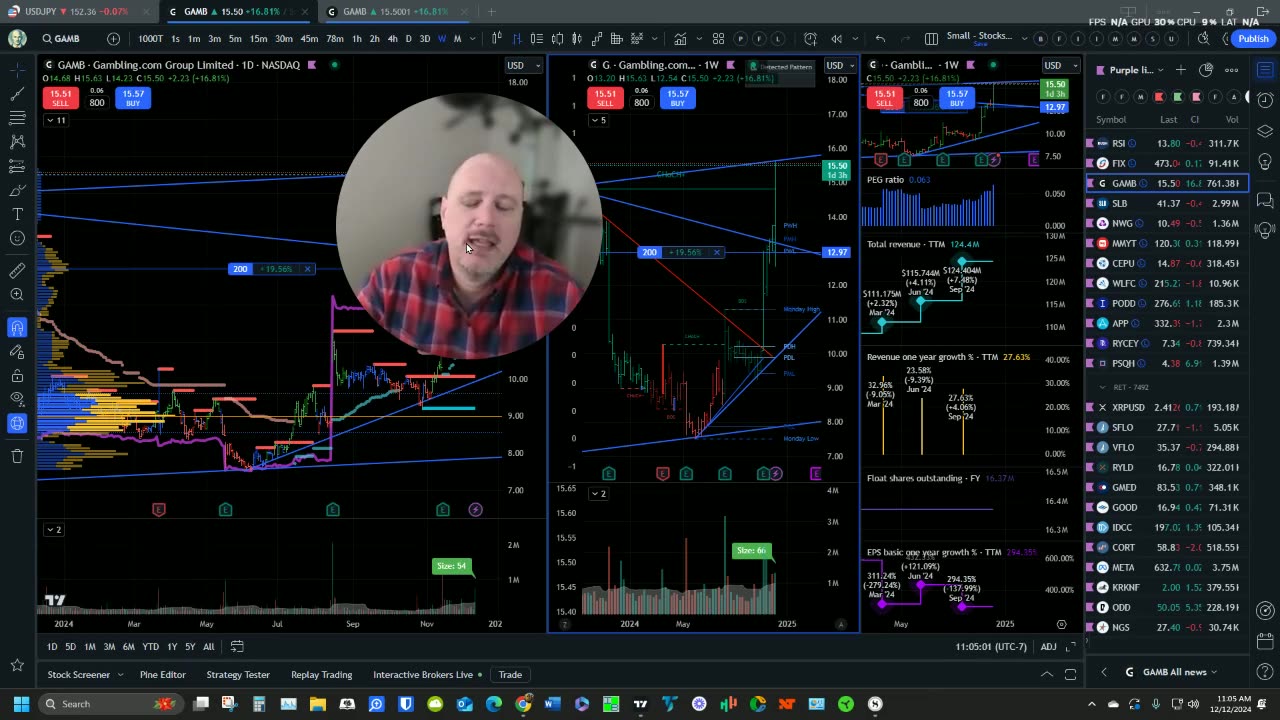The image size is (1280, 720).
Task: Open the Strategy Tester tab
Action: pos(238,675)
